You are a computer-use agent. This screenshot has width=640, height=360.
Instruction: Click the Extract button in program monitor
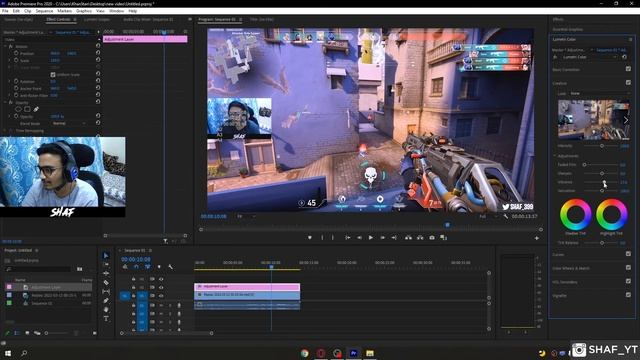(x=420, y=238)
